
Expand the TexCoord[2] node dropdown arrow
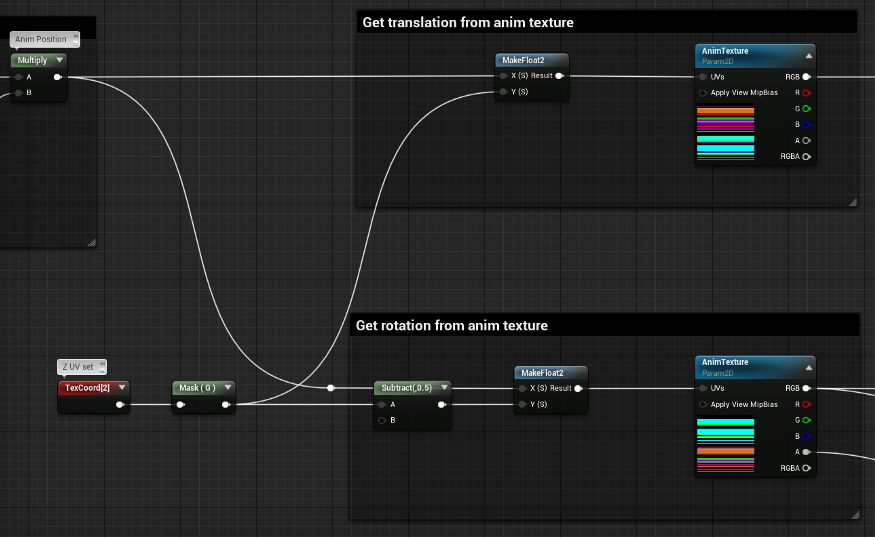click(x=122, y=387)
